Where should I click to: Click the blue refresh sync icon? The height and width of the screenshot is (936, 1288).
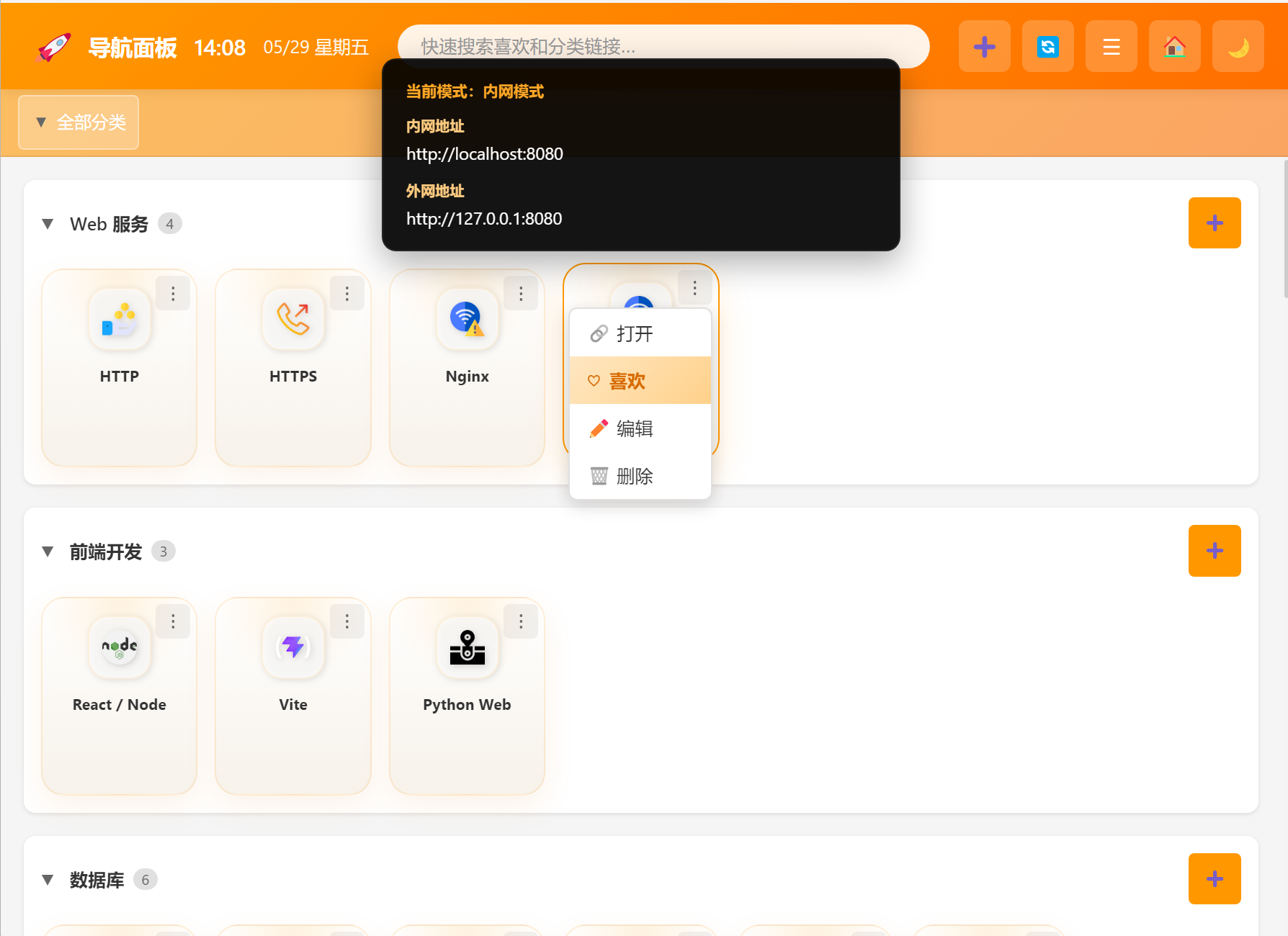pyautogui.click(x=1047, y=47)
